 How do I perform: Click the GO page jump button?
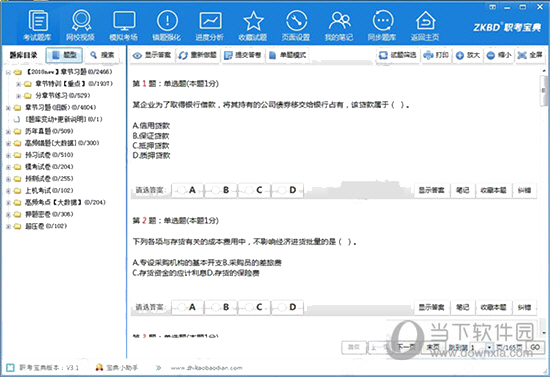pyautogui.click(x=535, y=347)
